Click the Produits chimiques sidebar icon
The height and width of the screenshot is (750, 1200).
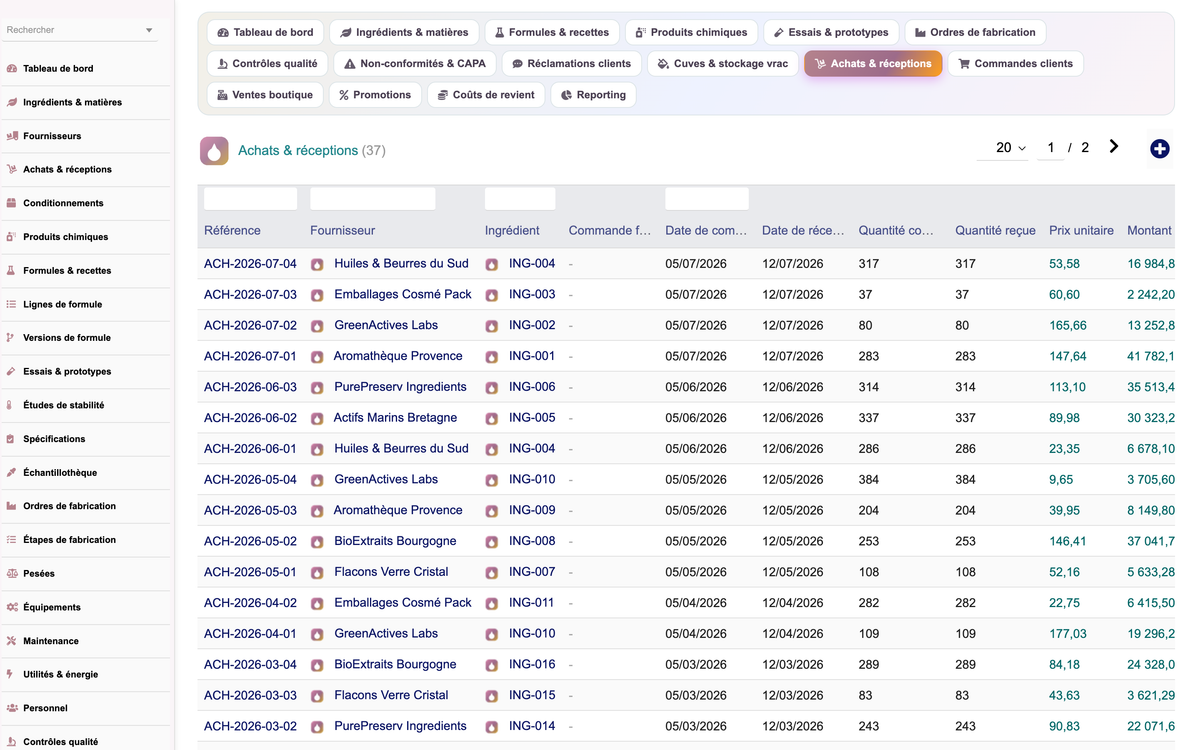coord(12,237)
